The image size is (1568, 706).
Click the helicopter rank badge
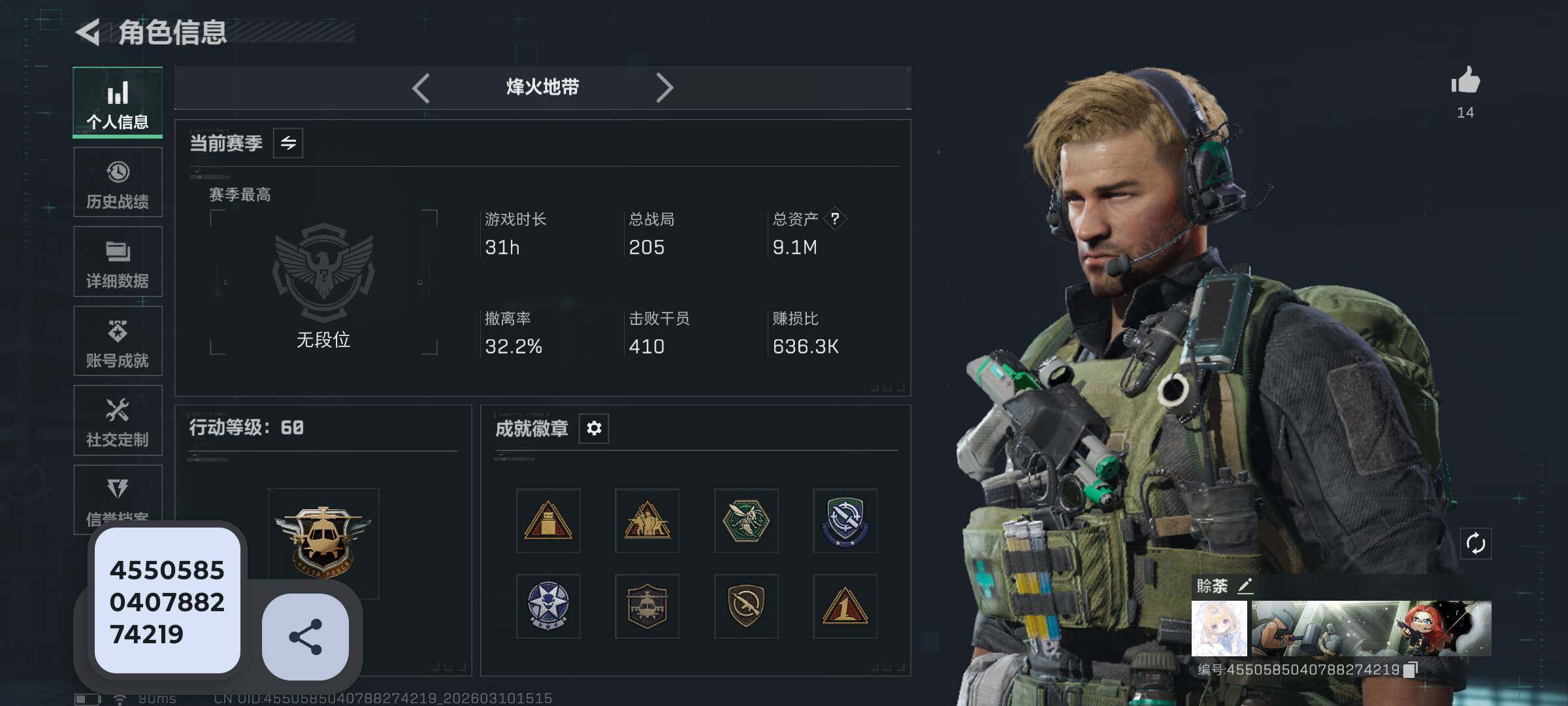(323, 542)
